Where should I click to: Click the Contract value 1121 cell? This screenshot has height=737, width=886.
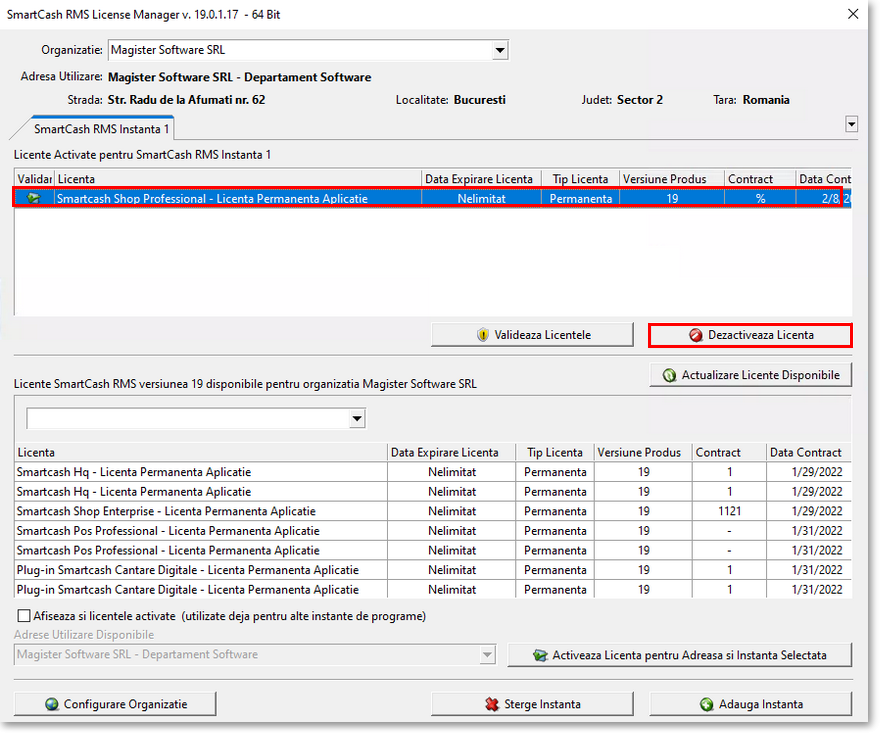click(729, 511)
